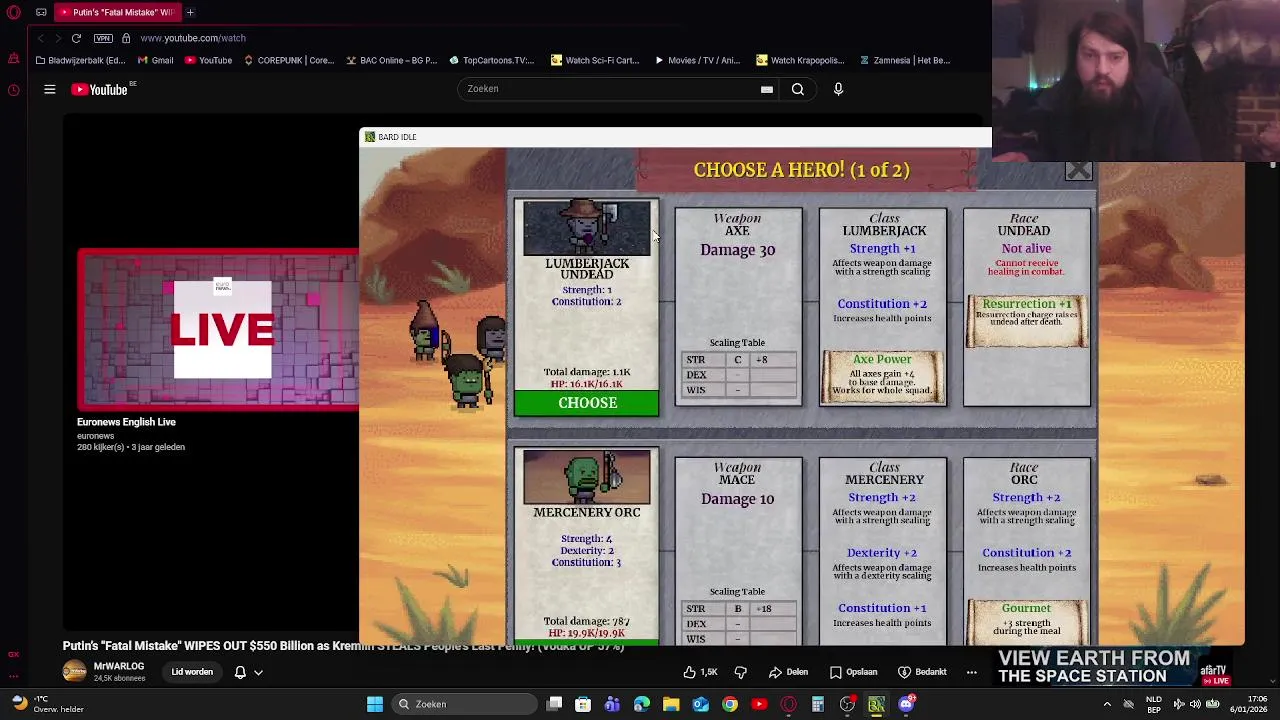Reload the YouTube page
Screen dimensions: 1280x720
tap(76, 38)
